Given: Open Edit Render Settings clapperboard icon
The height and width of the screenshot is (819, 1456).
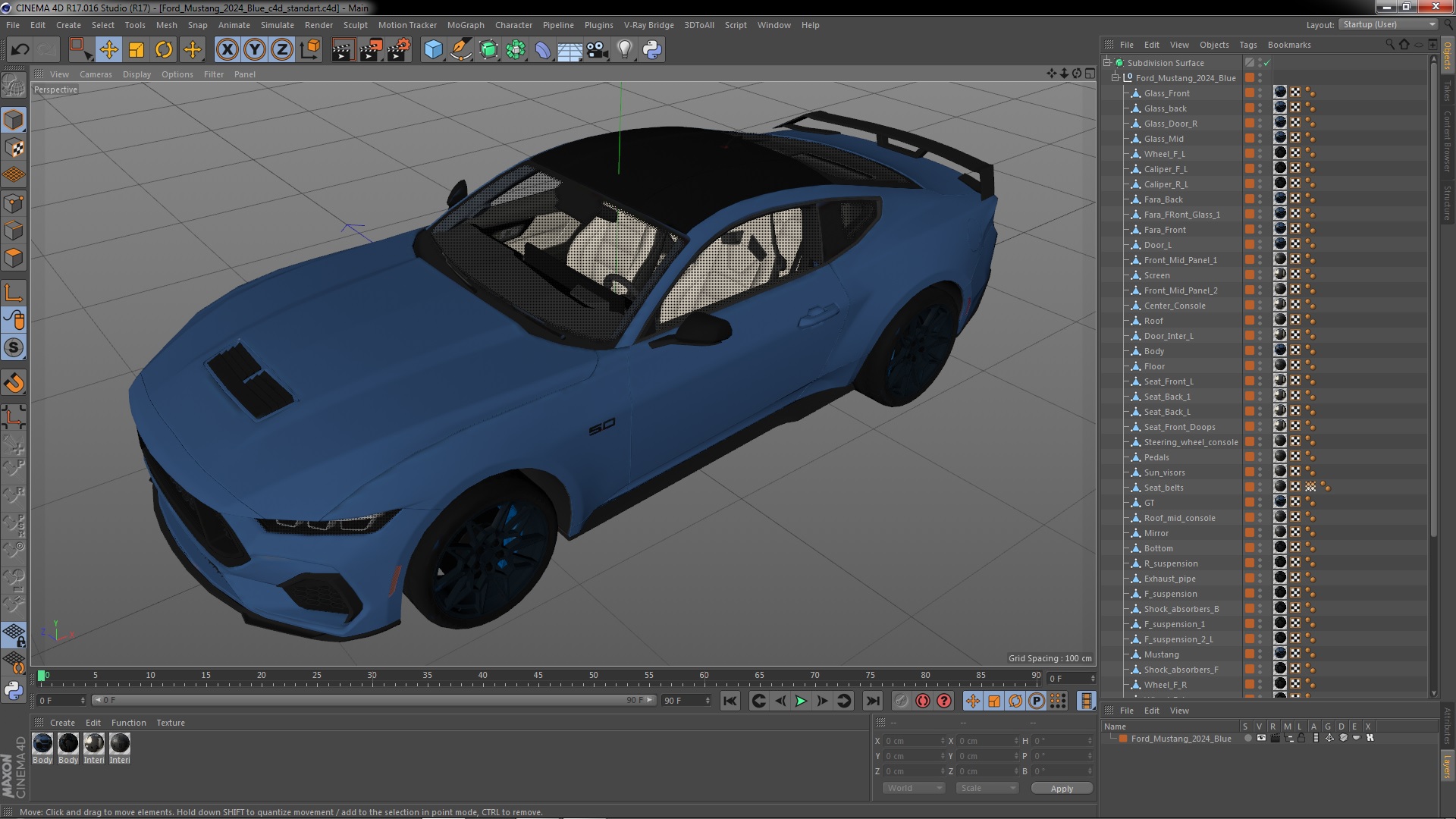Looking at the screenshot, I should pos(399,50).
